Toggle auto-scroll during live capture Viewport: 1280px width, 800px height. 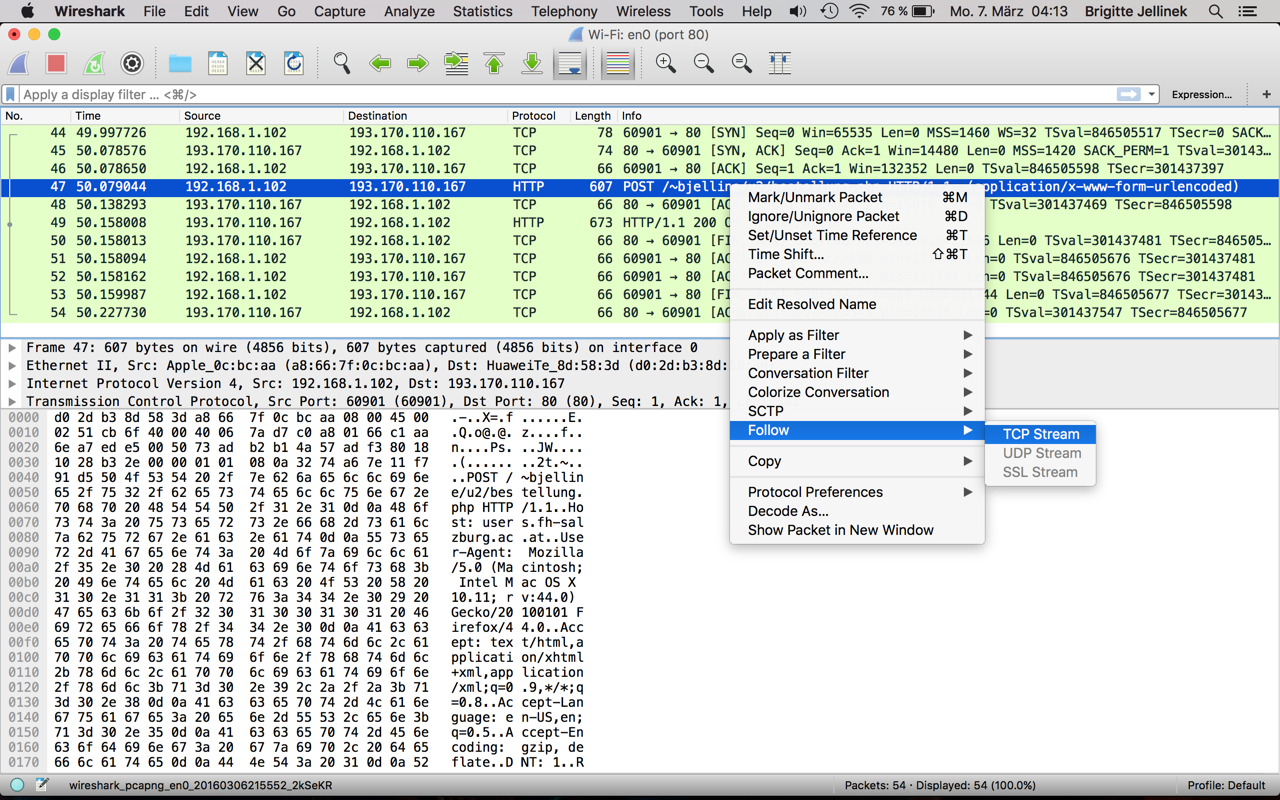570,63
